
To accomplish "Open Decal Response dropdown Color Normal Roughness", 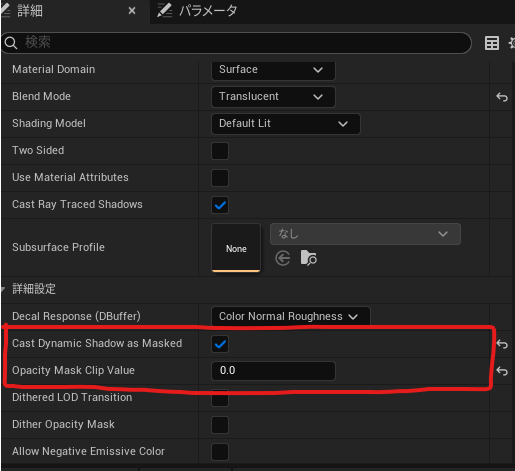I will point(291,316).
